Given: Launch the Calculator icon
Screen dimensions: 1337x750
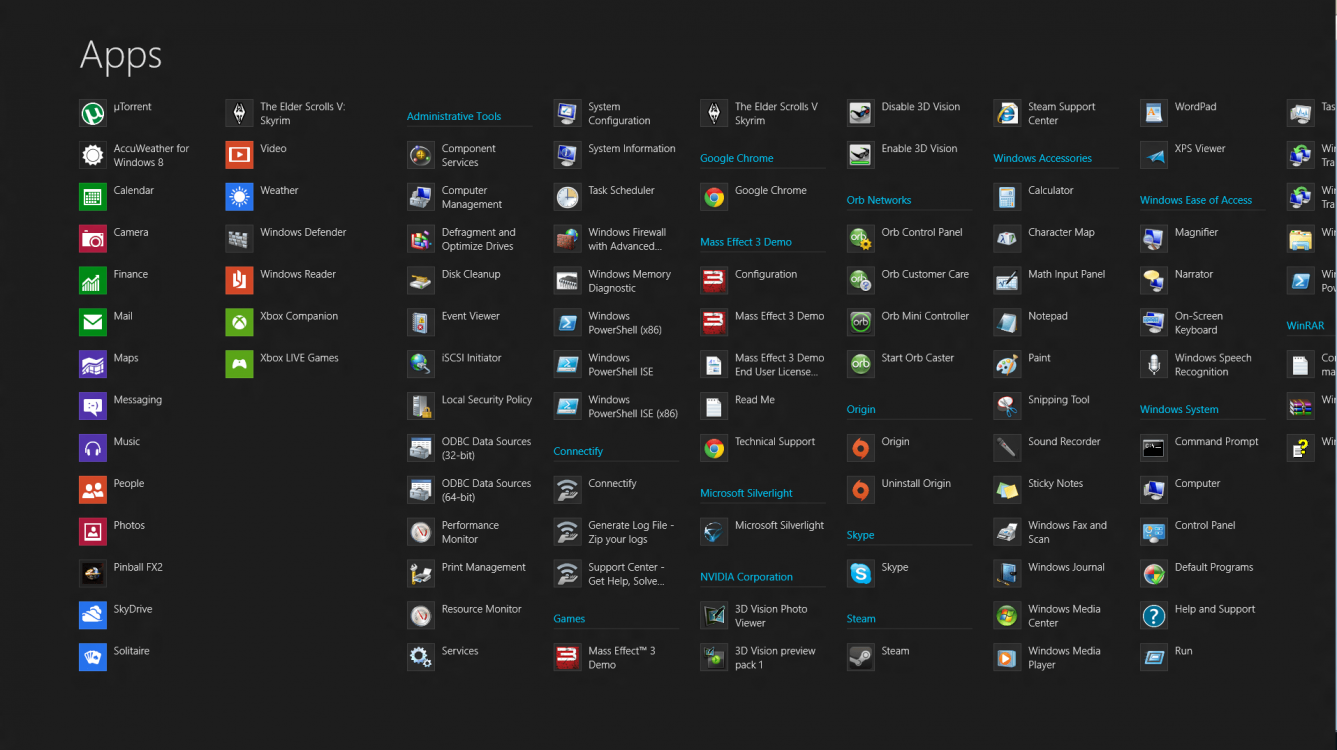Looking at the screenshot, I should pyautogui.click(x=1007, y=198).
